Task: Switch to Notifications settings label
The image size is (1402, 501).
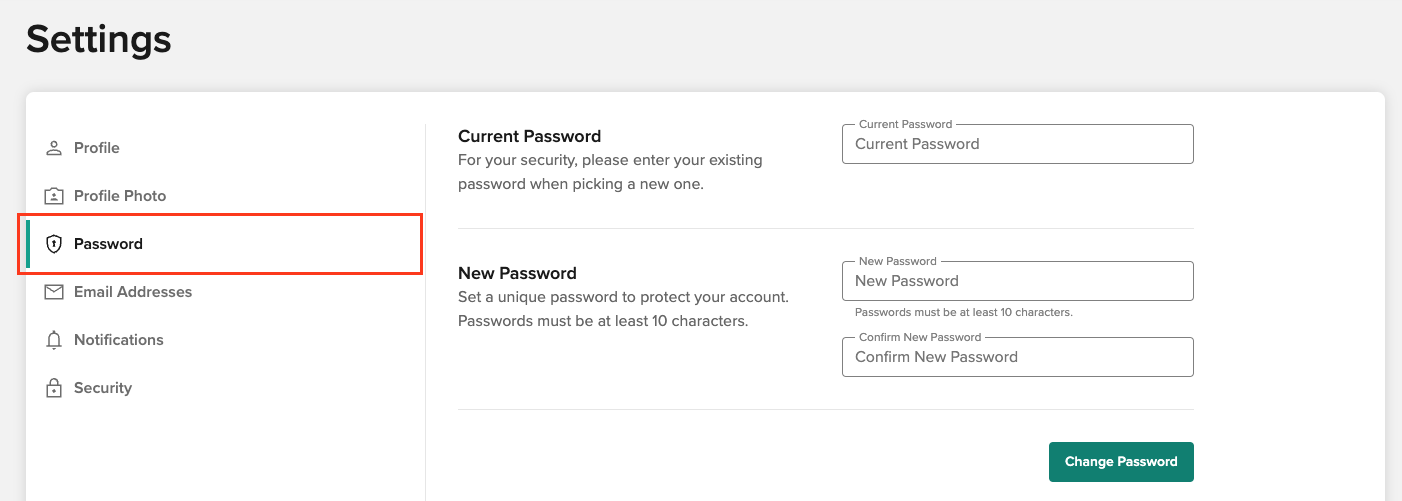Action: tap(119, 340)
